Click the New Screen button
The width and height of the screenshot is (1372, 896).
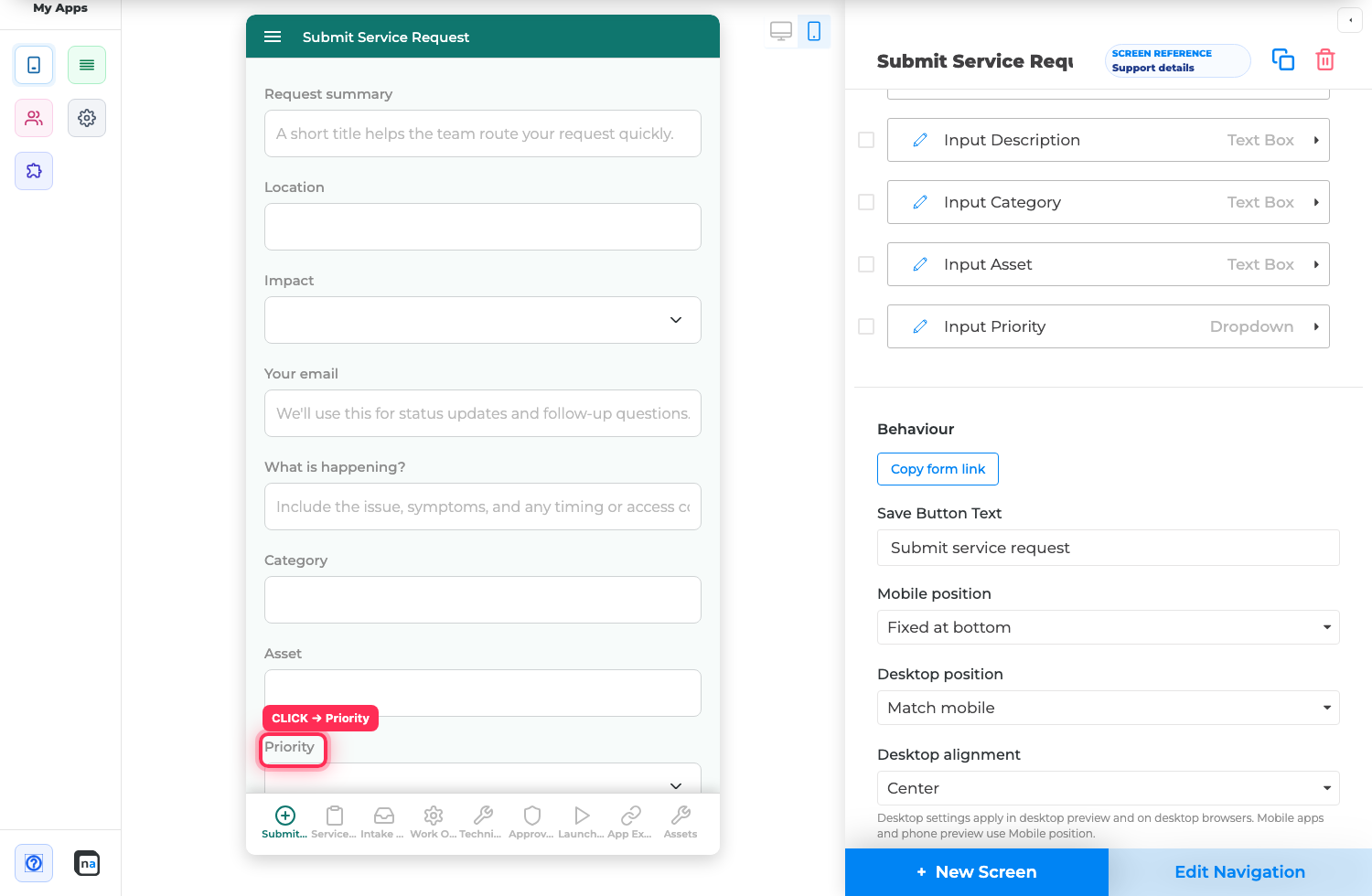[977, 872]
